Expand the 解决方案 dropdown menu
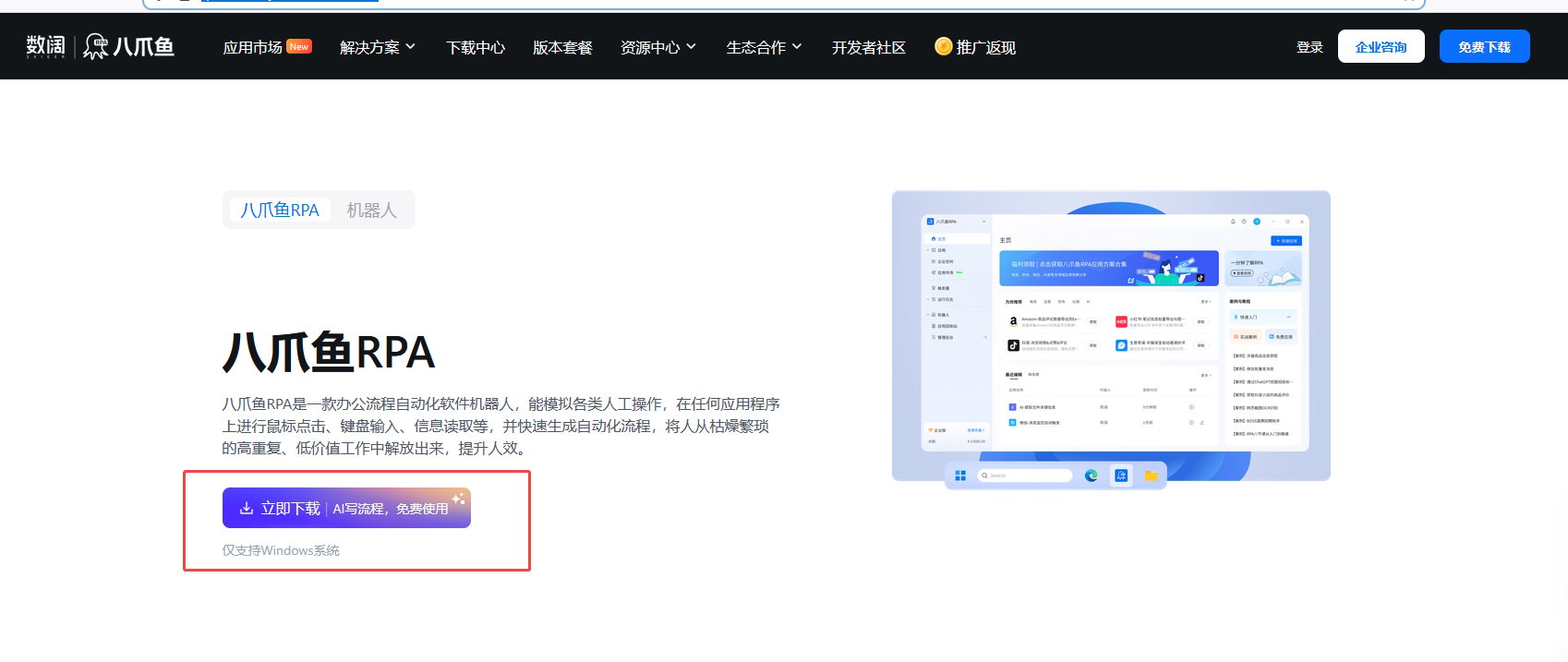 [378, 47]
